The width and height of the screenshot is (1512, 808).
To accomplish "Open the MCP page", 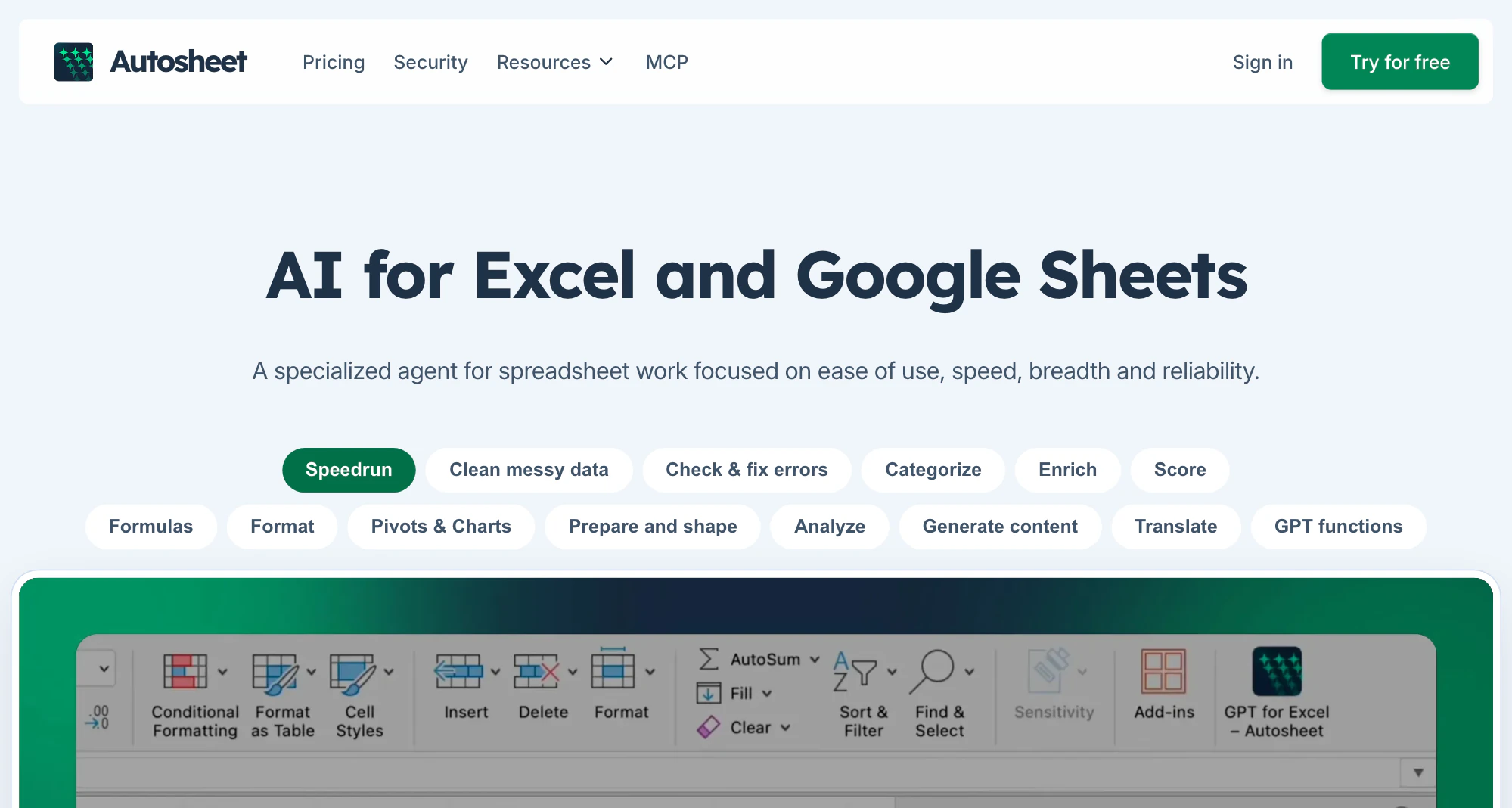I will click(x=666, y=62).
